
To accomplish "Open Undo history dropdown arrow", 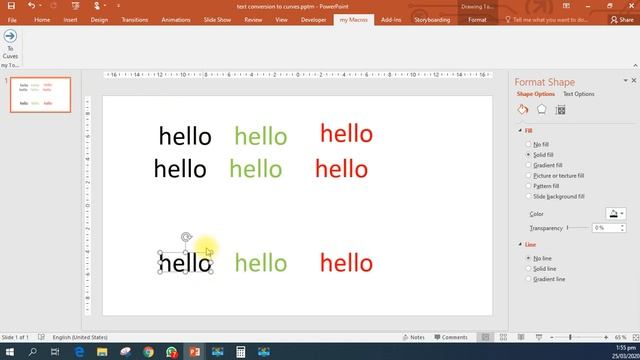I will (x=40, y=6).
